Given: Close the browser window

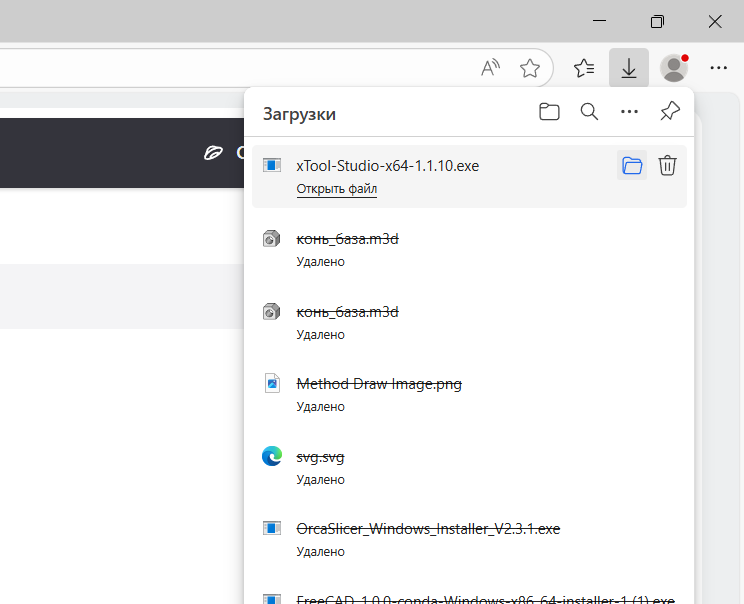Looking at the screenshot, I should (715, 21).
